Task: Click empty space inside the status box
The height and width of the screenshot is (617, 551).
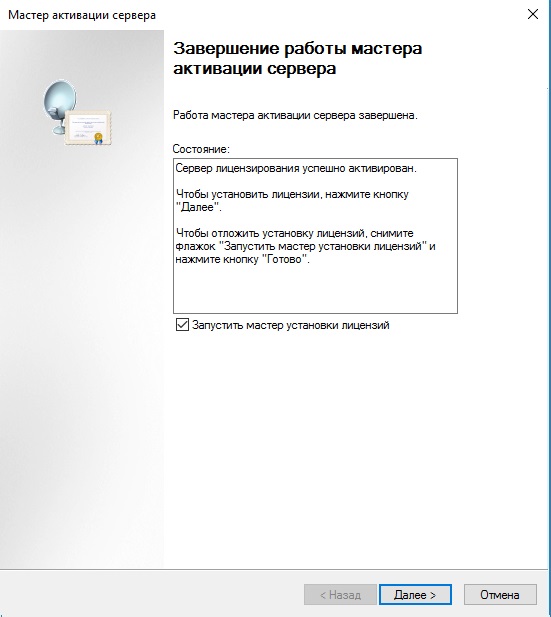Action: click(315, 289)
